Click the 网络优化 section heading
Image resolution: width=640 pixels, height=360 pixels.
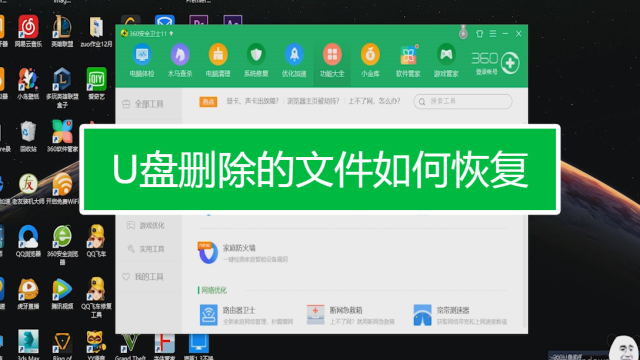[214, 290]
